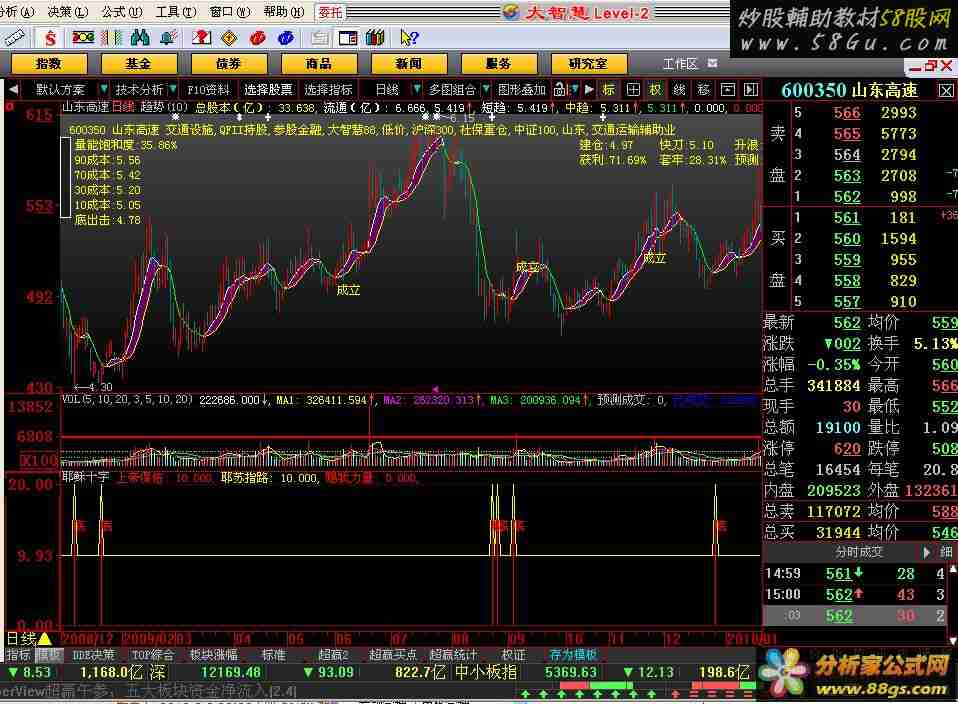The image size is (958, 704).
Task: Switch to the 超赢买点 tab
Action: (392, 655)
